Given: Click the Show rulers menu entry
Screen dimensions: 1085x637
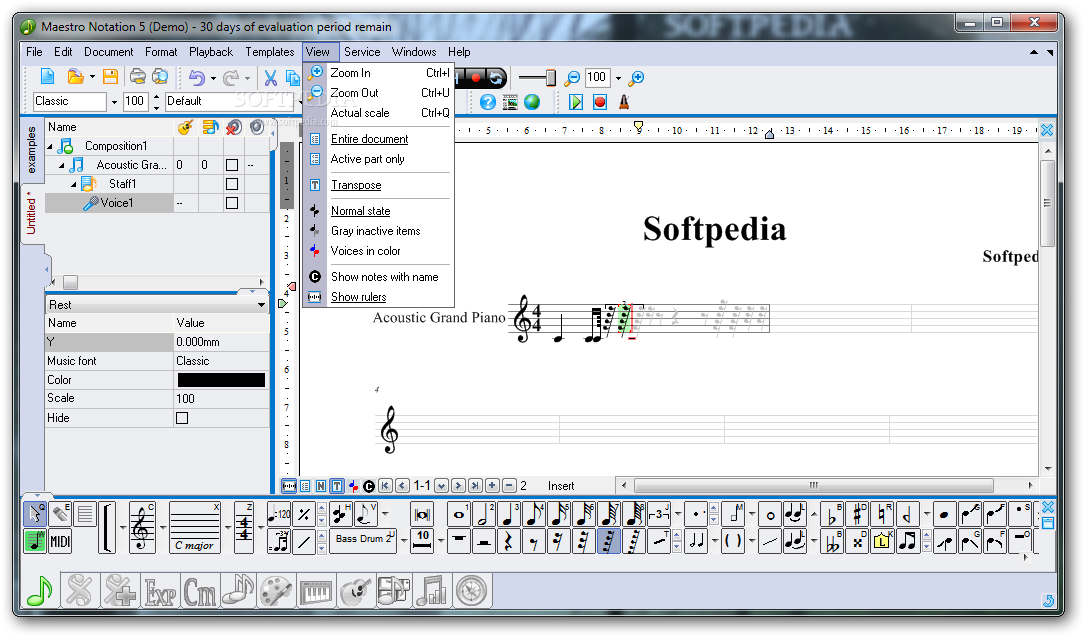Looking at the screenshot, I should 379,297.
